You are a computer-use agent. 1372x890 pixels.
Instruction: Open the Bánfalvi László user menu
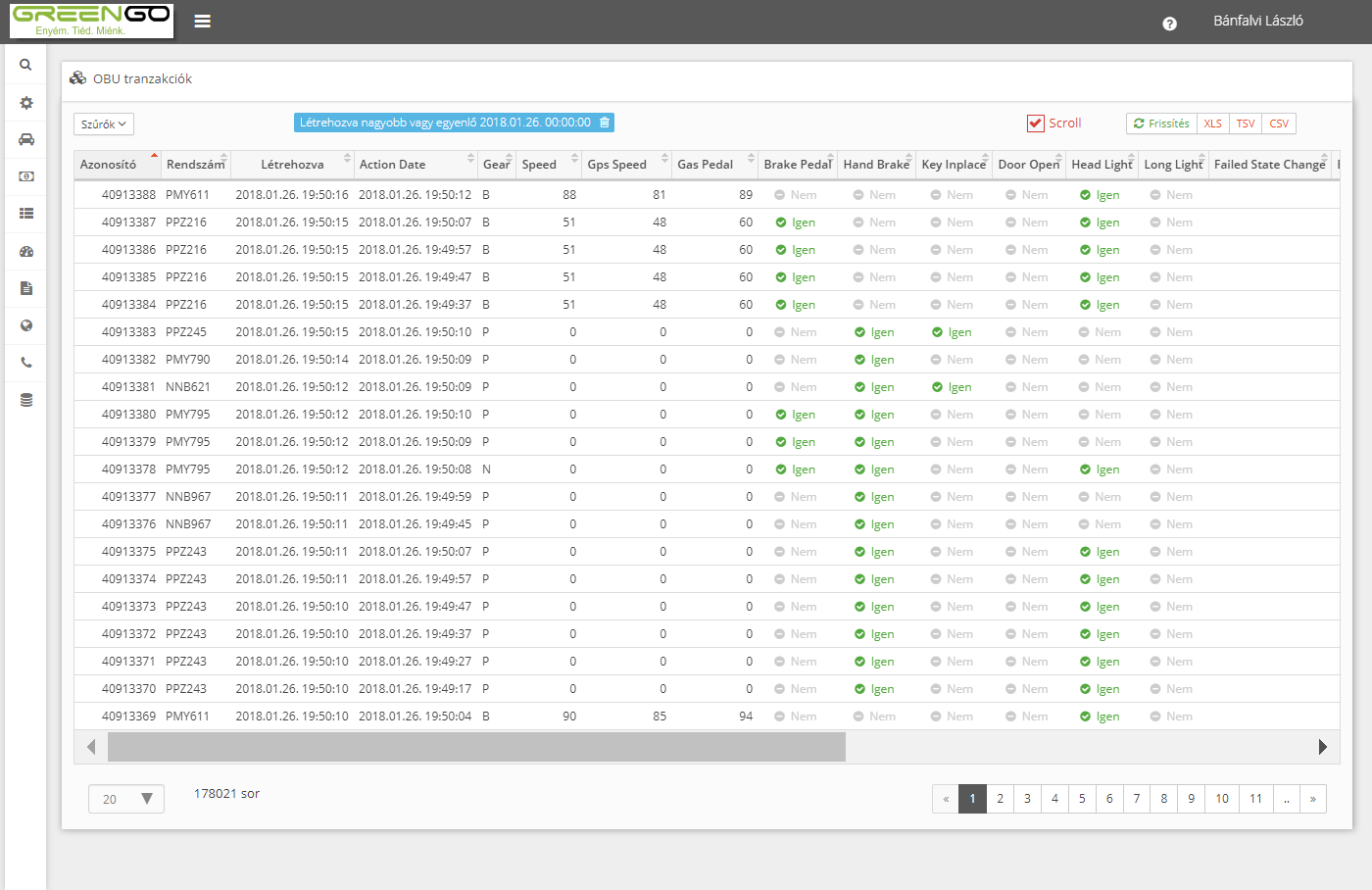(1258, 21)
